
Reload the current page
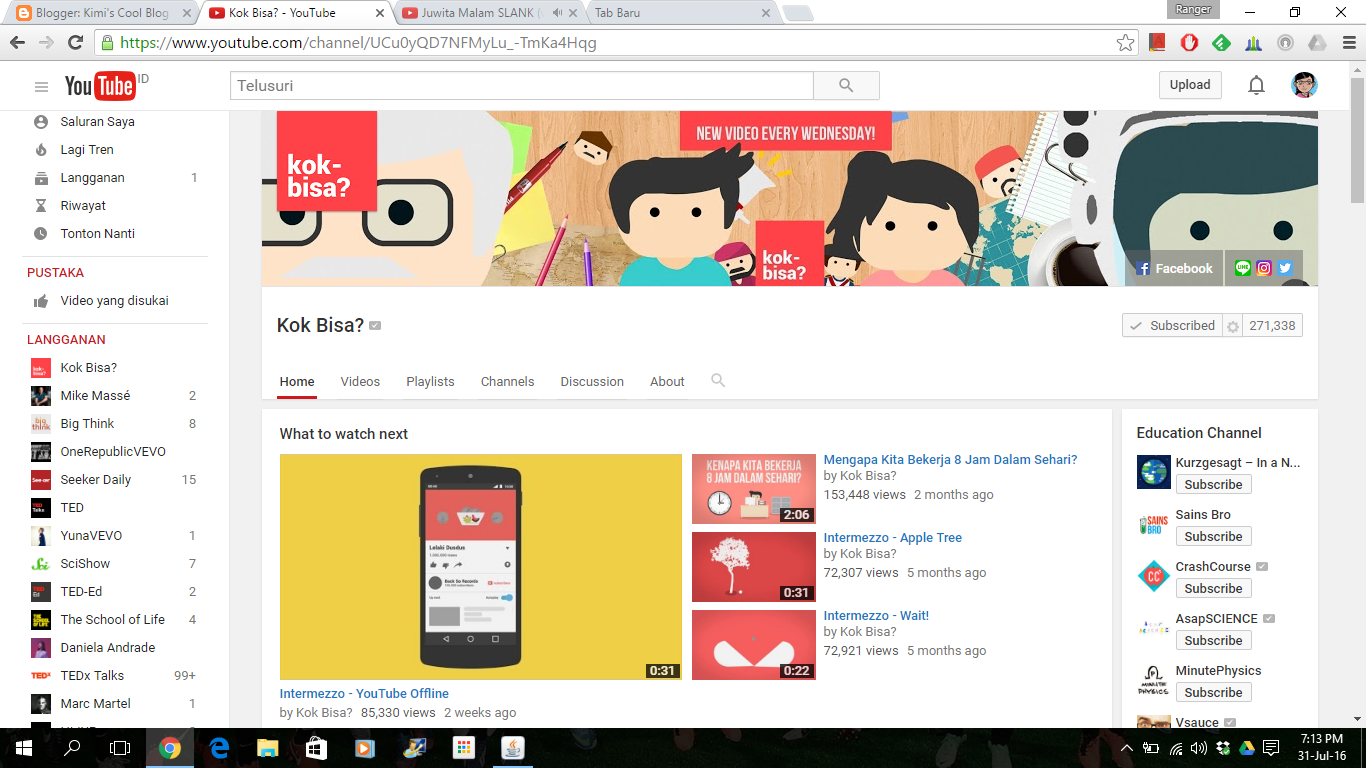(75, 43)
